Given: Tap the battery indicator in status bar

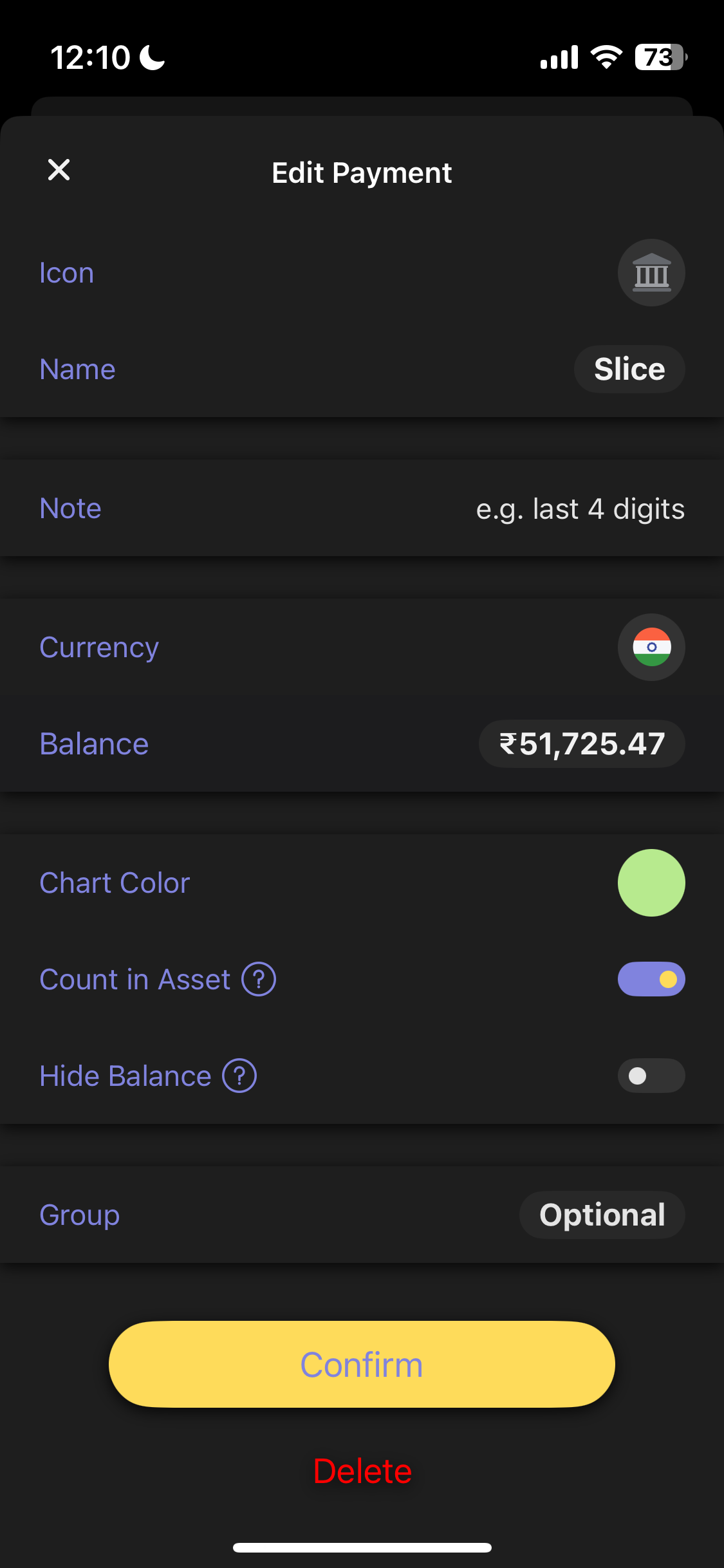Looking at the screenshot, I should coord(660,57).
